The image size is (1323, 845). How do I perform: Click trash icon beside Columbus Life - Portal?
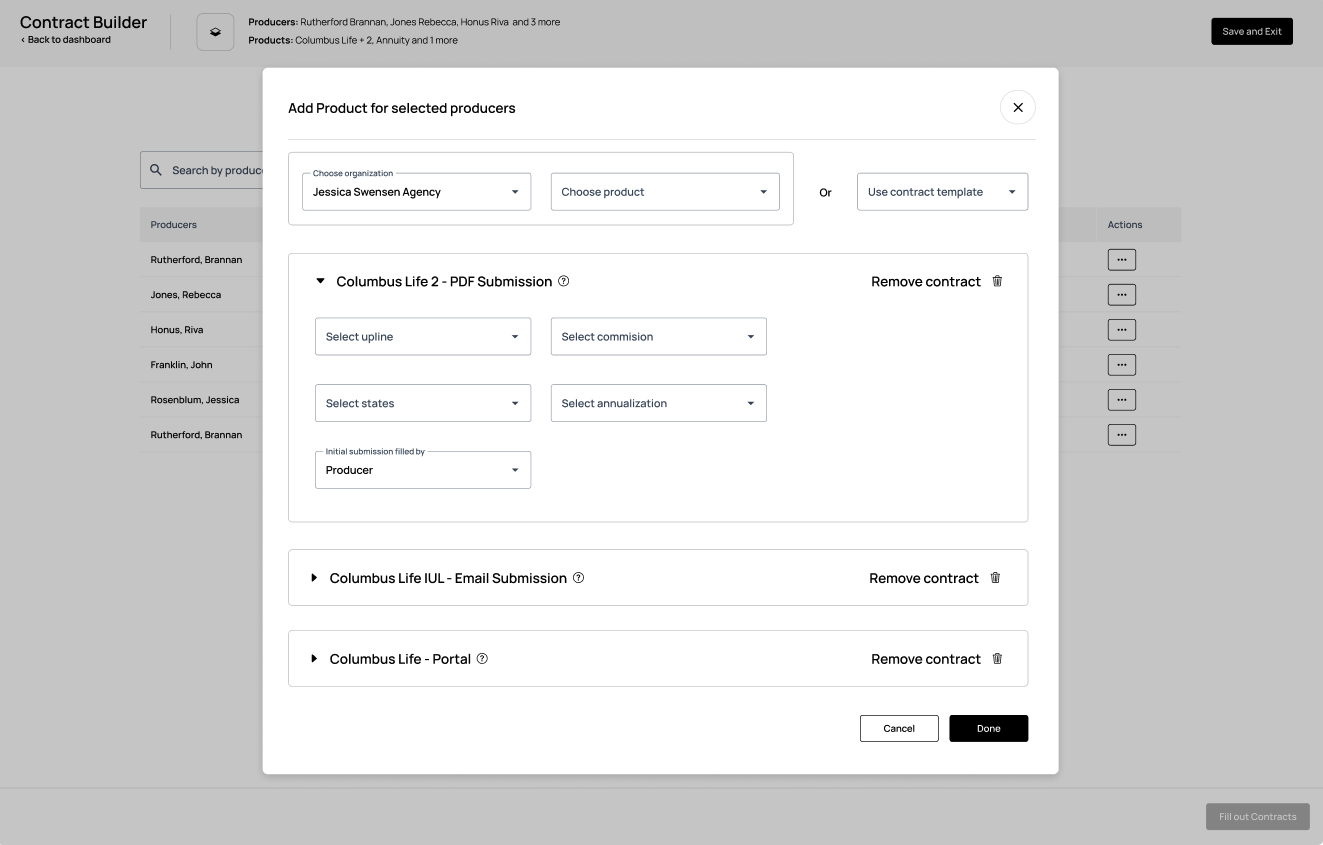tap(997, 659)
